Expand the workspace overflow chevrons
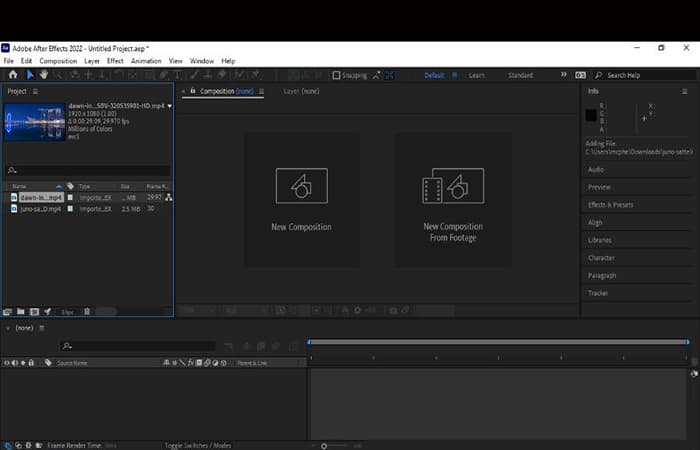700x450 pixels. pos(563,75)
